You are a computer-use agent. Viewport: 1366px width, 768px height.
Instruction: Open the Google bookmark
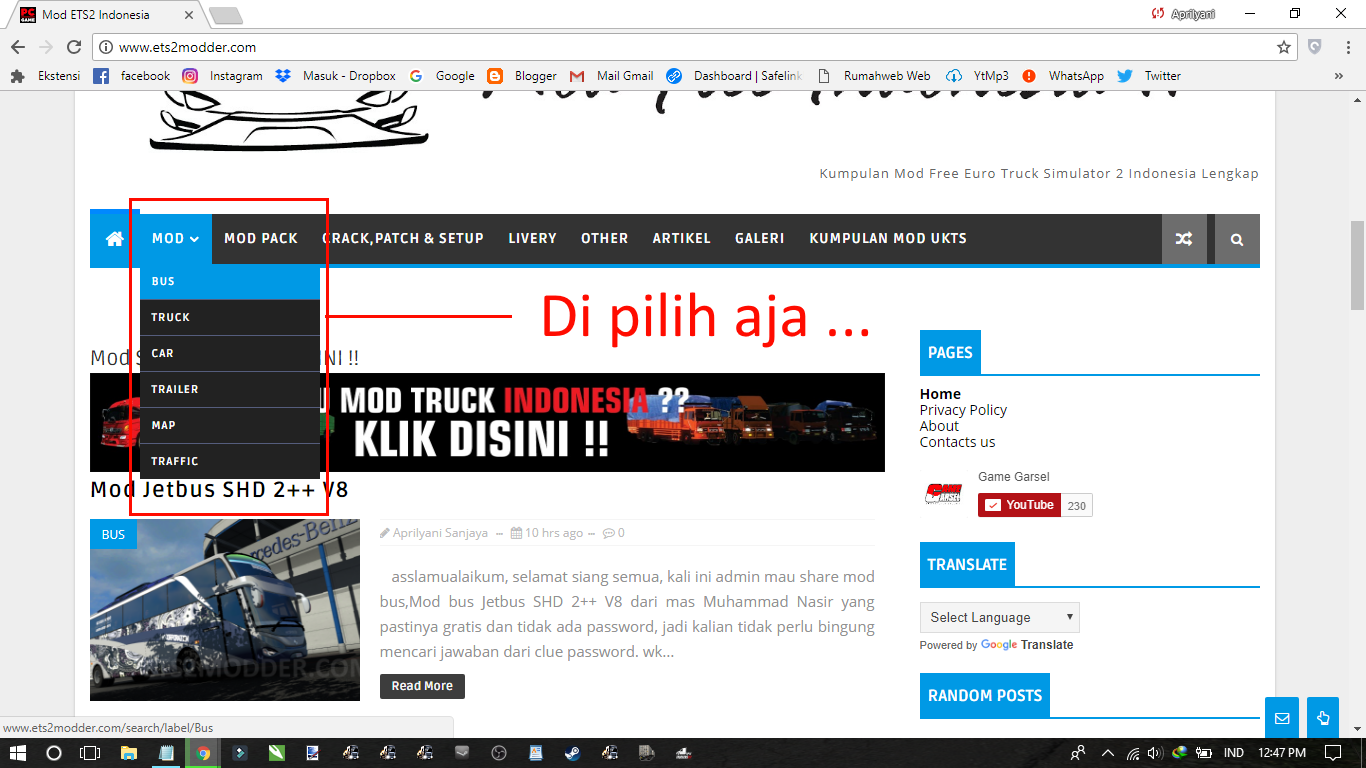click(442, 76)
